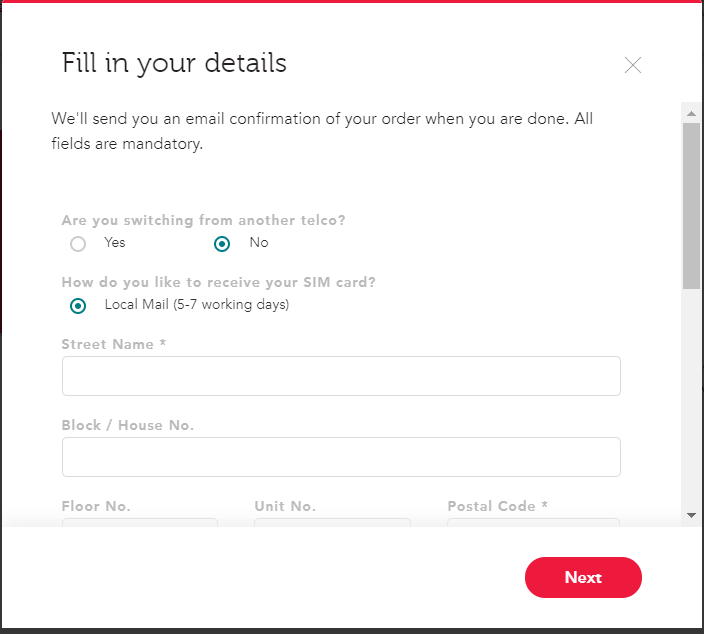The width and height of the screenshot is (704, 634).
Task: Click the scrollbar up arrow
Action: coord(691,114)
